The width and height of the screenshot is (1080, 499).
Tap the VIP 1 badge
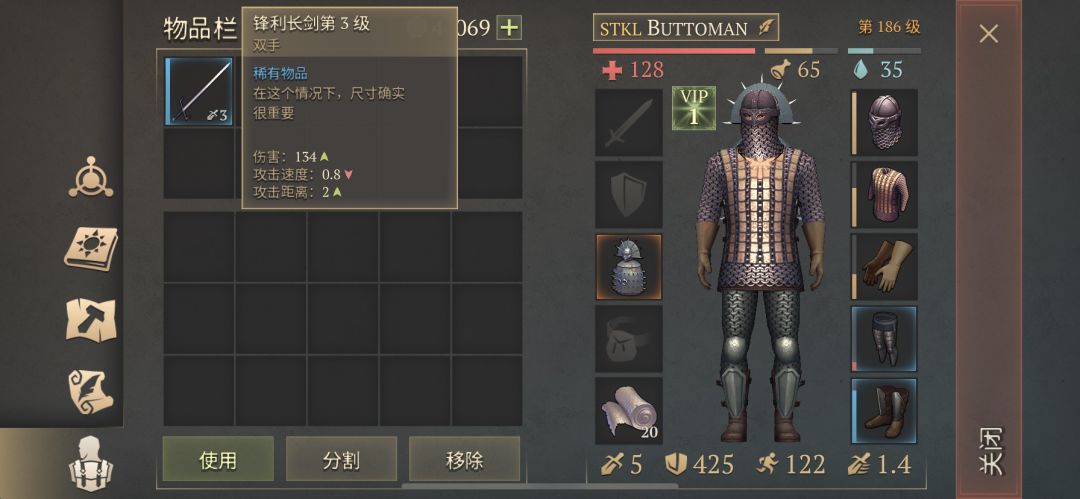pyautogui.click(x=694, y=108)
